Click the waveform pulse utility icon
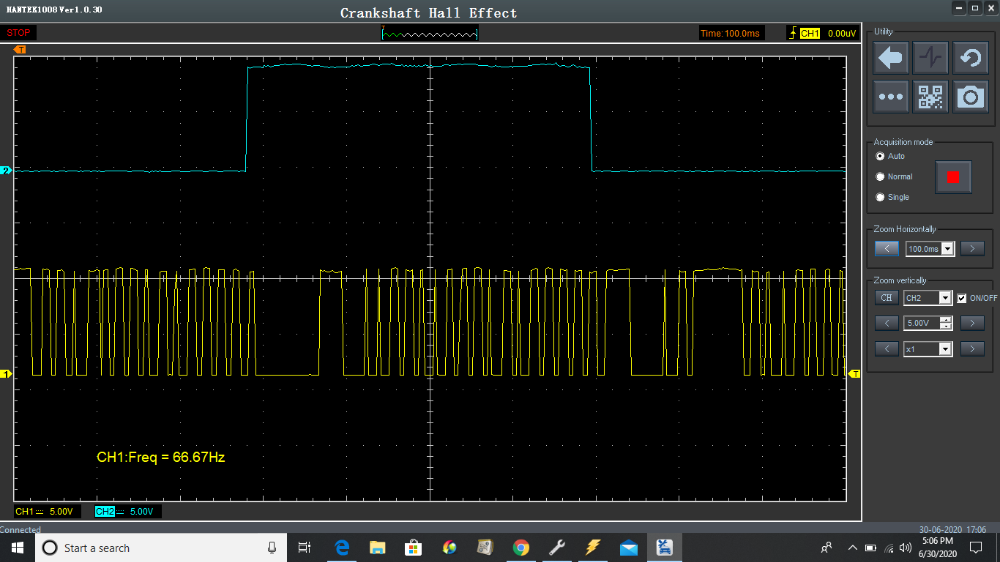1000x562 pixels. [930, 59]
